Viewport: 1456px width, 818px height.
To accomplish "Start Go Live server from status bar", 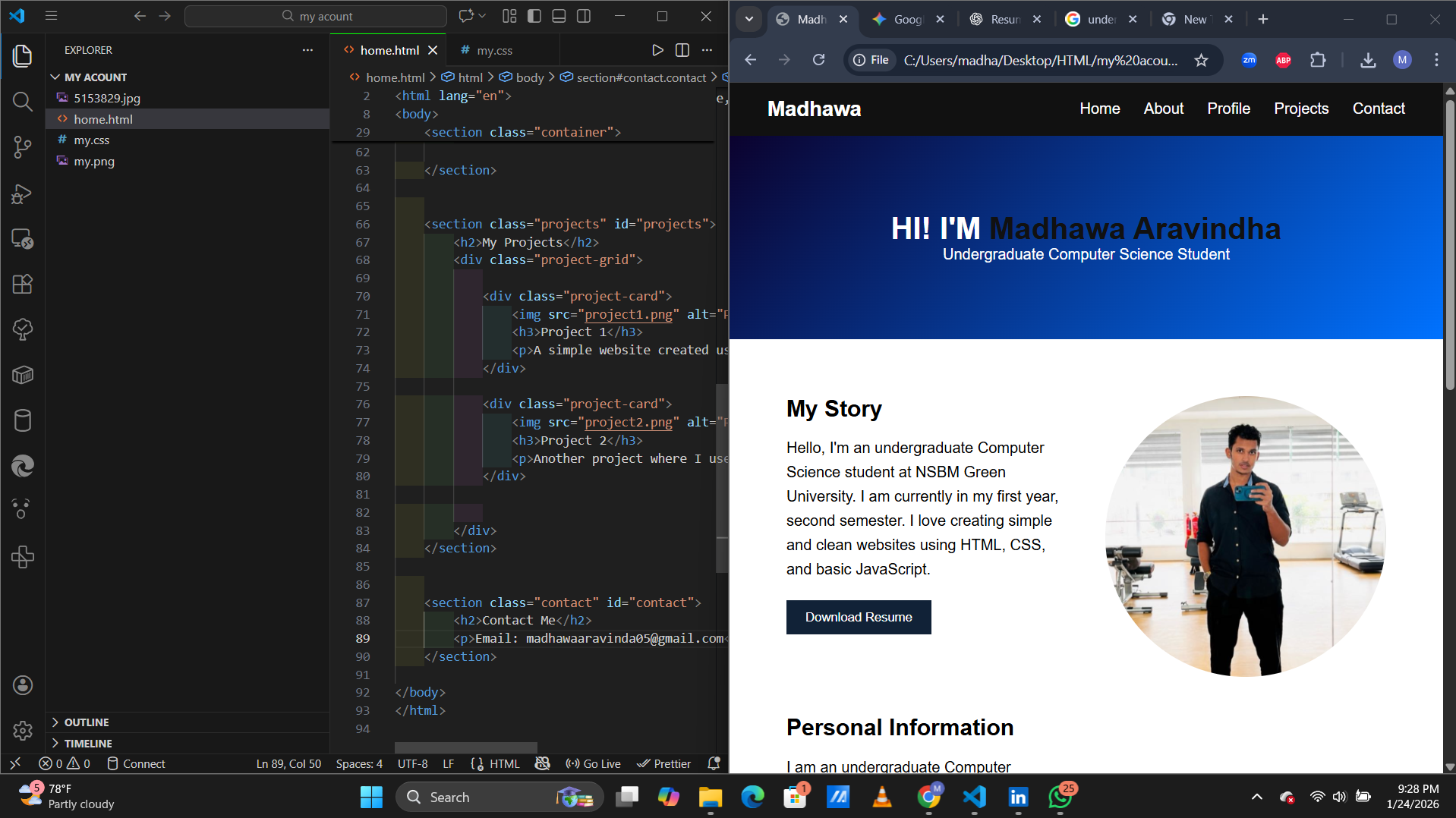I will point(594,763).
